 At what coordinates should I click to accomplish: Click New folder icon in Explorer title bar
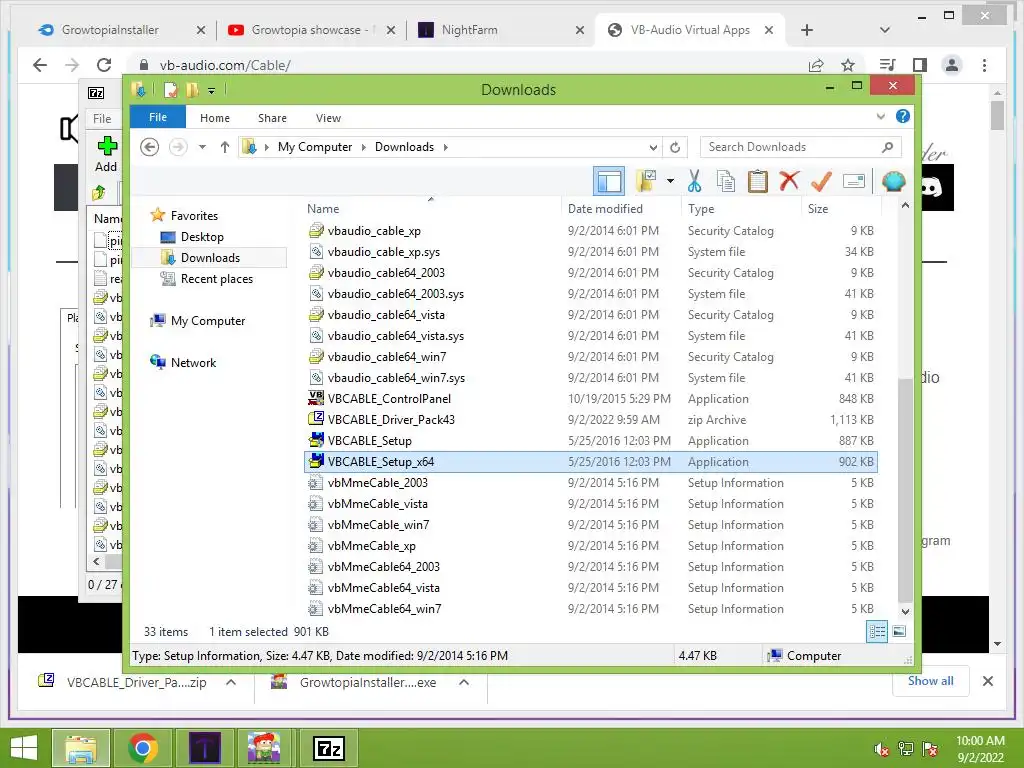tap(192, 89)
